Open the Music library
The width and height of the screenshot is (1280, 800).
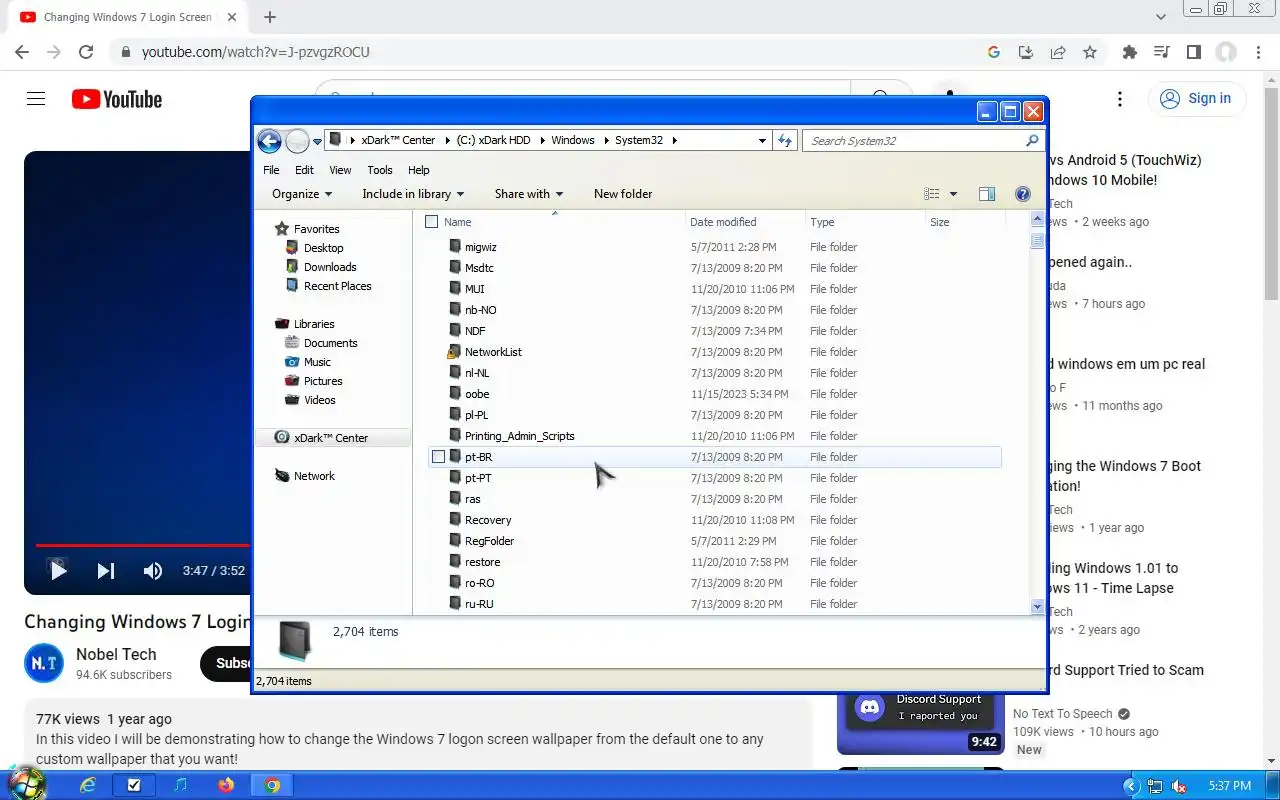pyautogui.click(x=317, y=362)
